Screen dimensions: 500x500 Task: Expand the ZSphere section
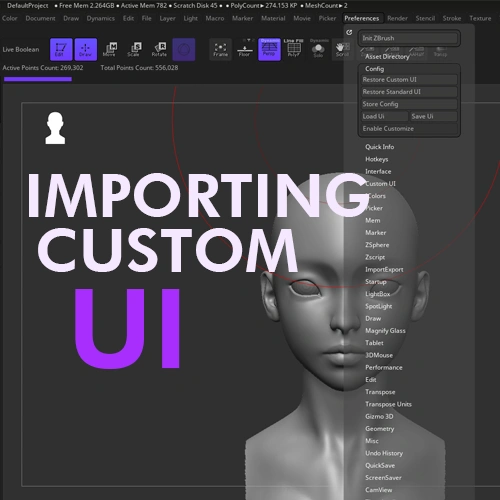377,245
